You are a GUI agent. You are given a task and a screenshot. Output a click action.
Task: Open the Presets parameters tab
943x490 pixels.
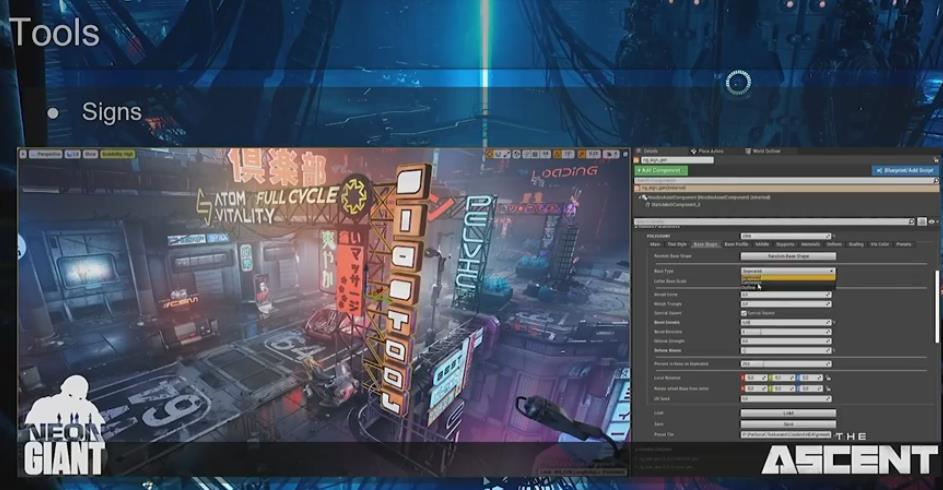903,245
